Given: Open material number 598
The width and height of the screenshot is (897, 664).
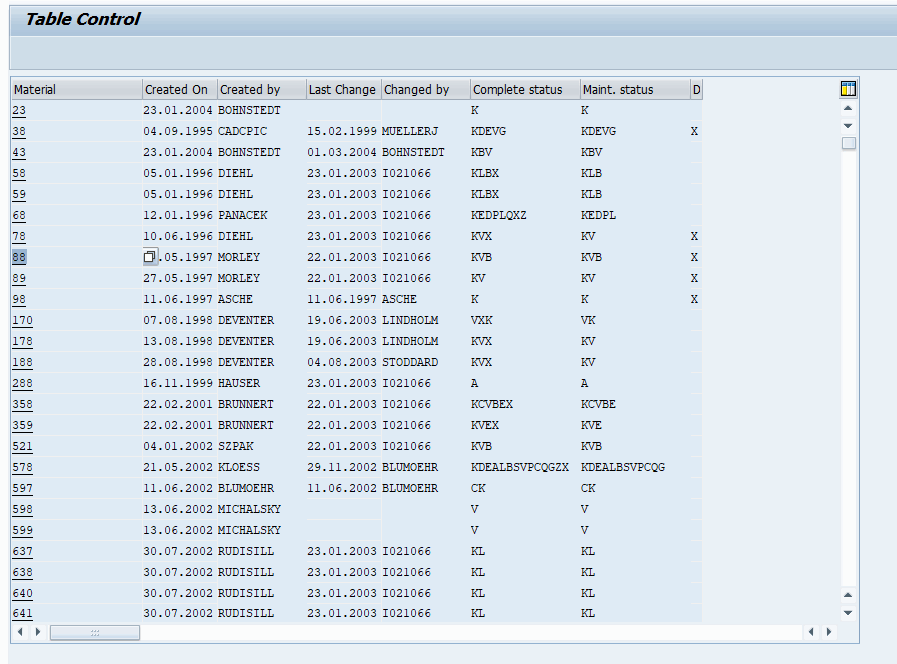Looking at the screenshot, I should (x=22, y=509).
